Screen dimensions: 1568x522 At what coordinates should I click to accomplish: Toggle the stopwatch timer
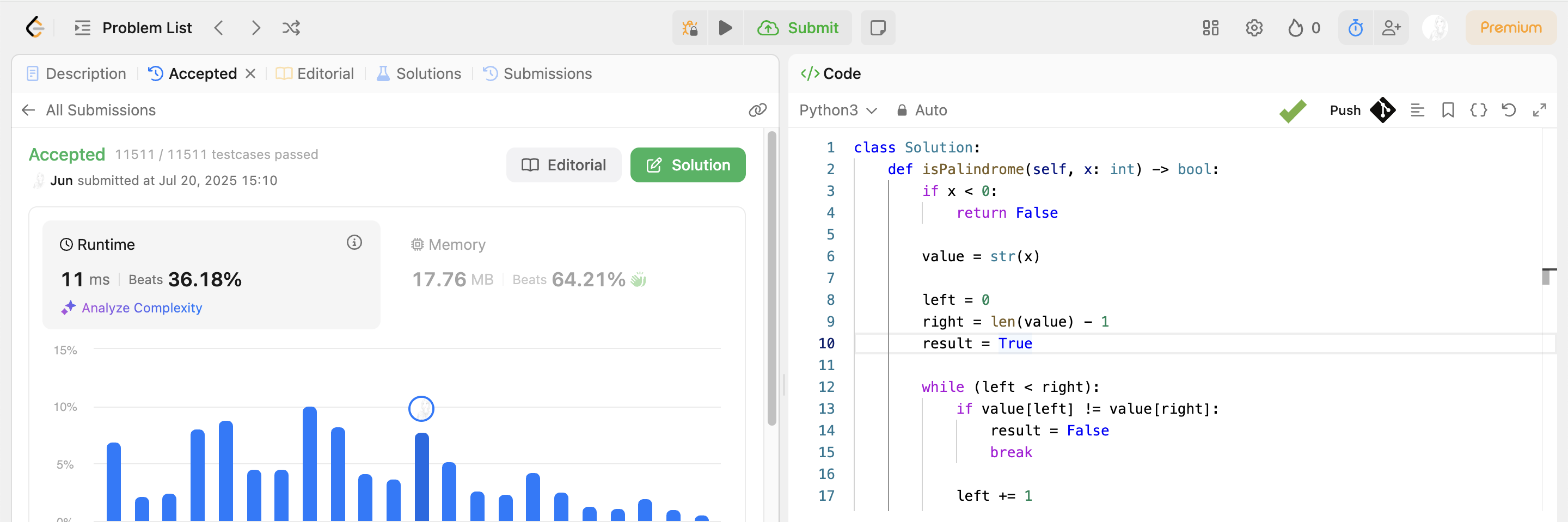1356,27
